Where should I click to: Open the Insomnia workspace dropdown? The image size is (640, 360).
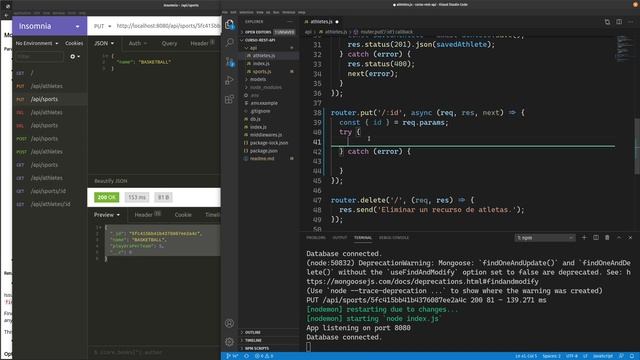pyautogui.click(x=49, y=26)
